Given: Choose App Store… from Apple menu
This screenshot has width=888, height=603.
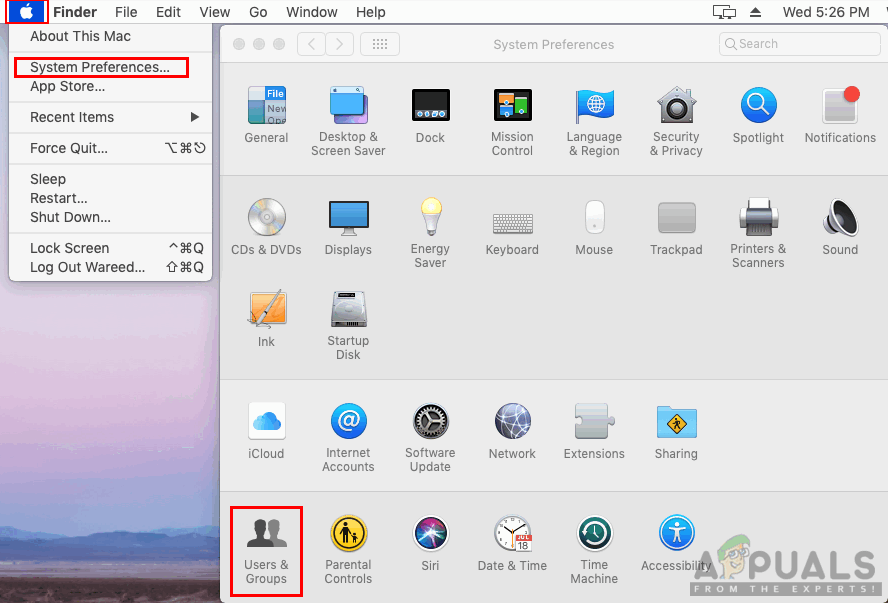Looking at the screenshot, I should (x=110, y=86).
